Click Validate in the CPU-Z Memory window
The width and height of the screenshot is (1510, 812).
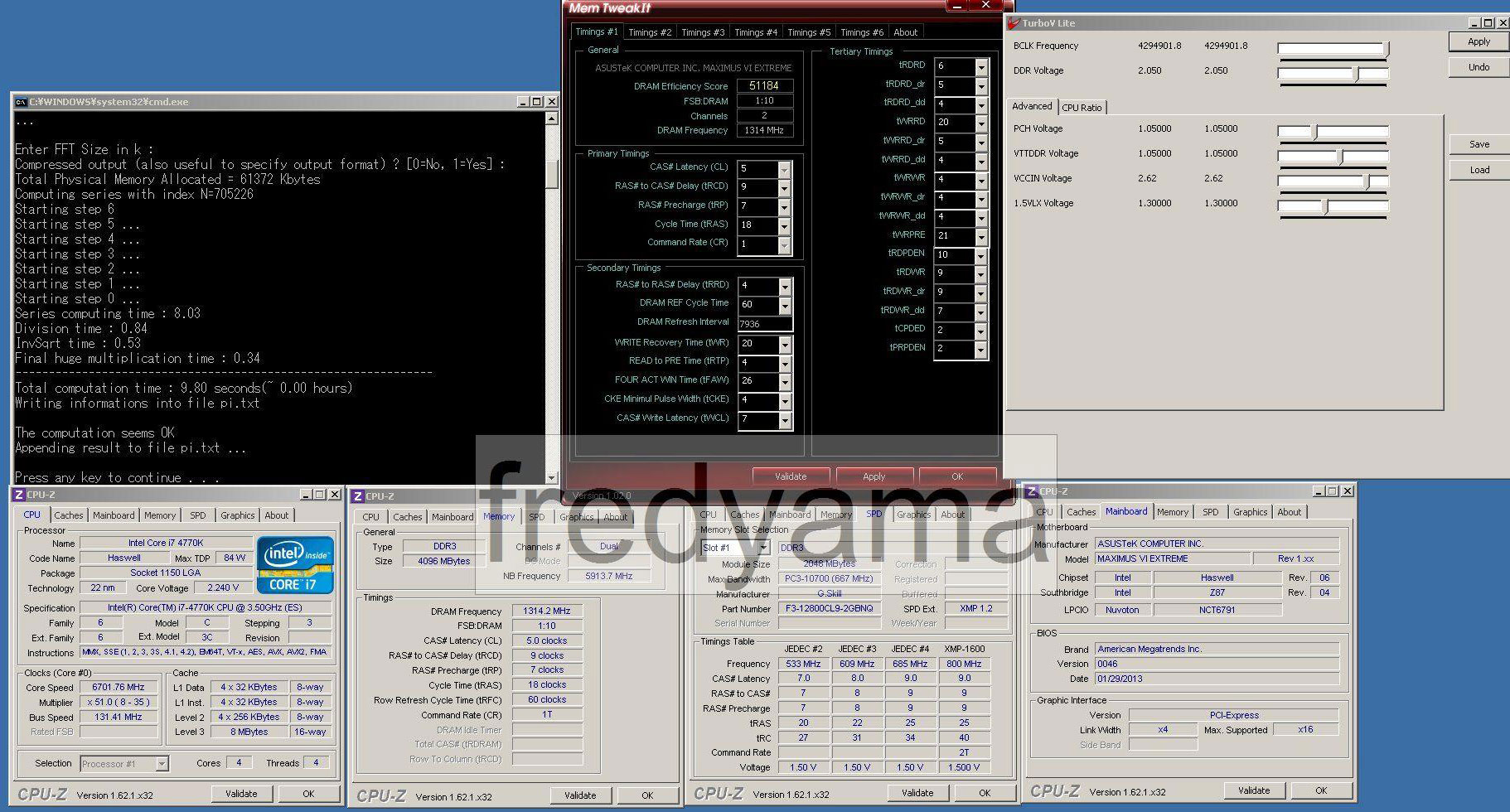[x=580, y=795]
